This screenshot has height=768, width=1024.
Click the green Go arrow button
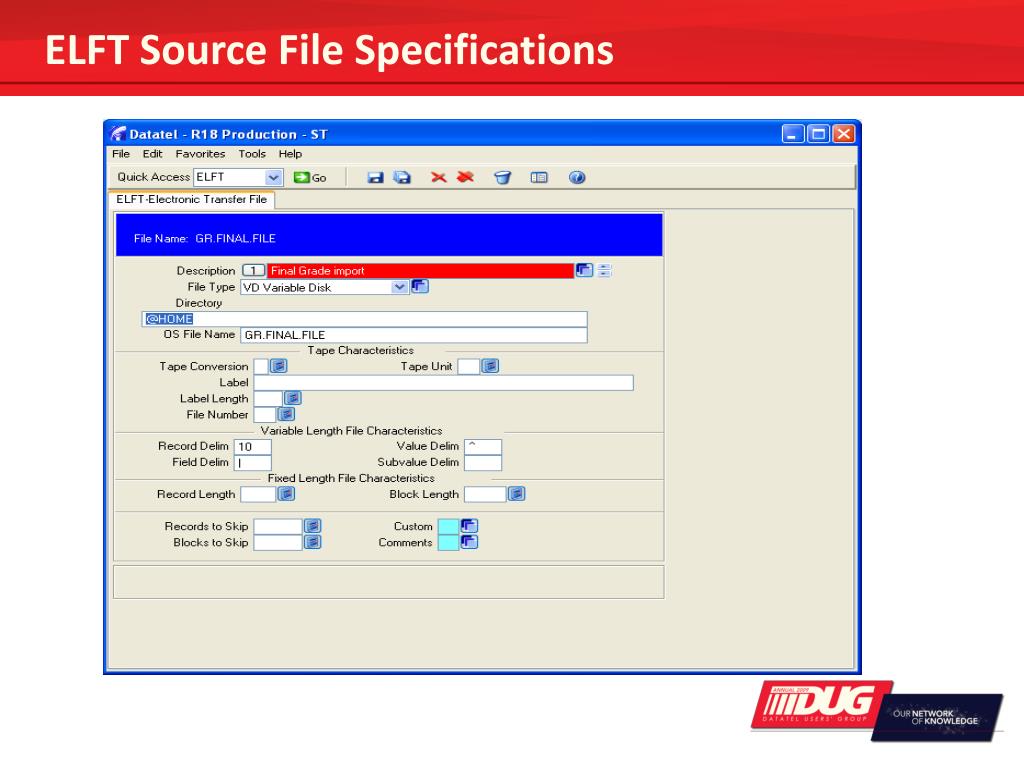point(310,178)
